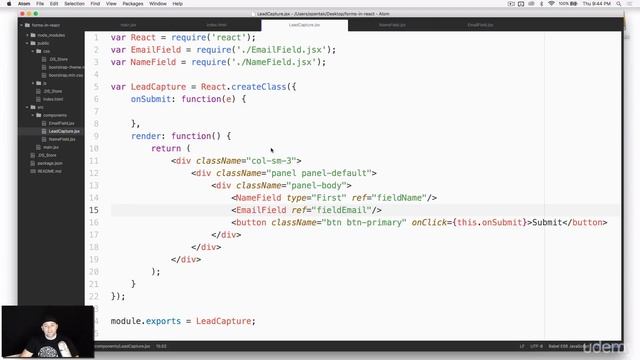Click './EmailField.jsx' require path on line 2

tap(282, 50)
